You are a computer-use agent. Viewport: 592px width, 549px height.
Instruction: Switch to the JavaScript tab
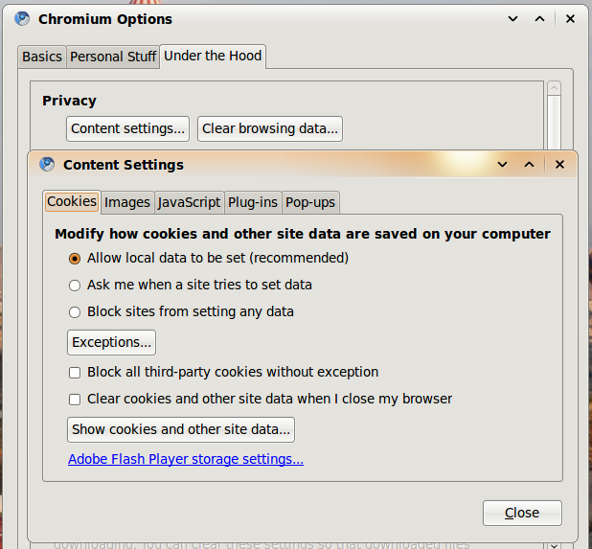click(189, 202)
